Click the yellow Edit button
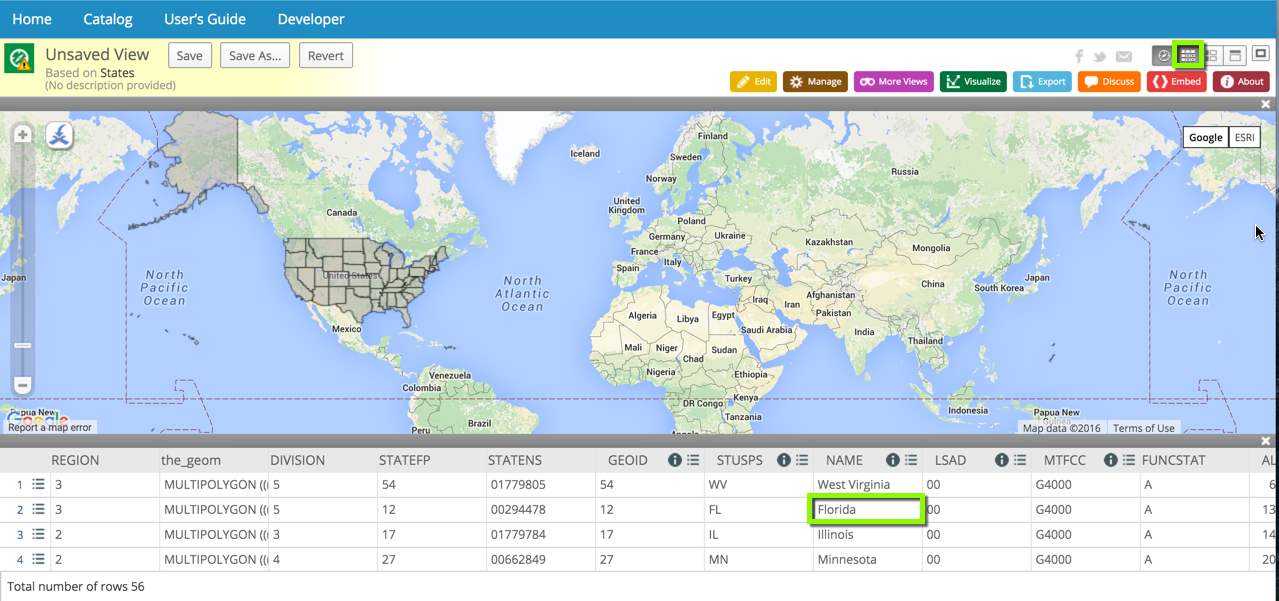Screen dimensions: 1279x601 (x=754, y=82)
